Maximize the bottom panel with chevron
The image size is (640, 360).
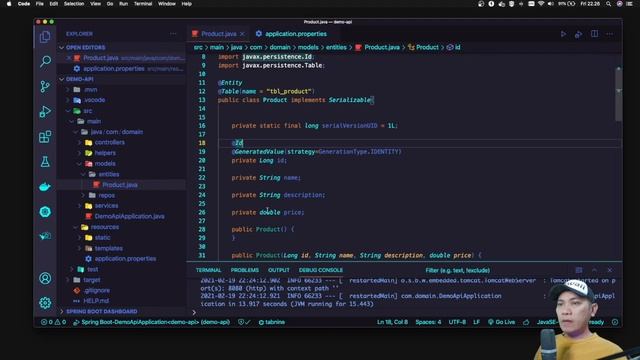pyautogui.click(x=594, y=270)
